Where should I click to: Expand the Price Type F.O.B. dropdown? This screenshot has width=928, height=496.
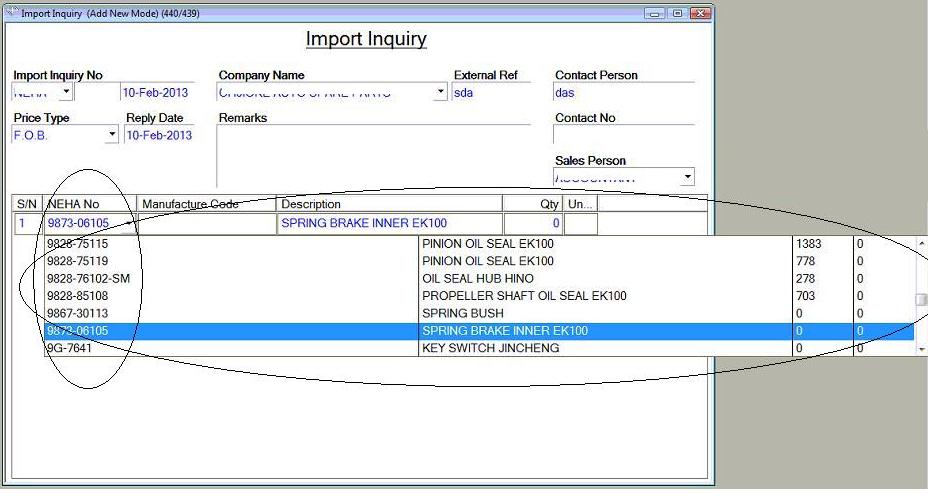112,134
